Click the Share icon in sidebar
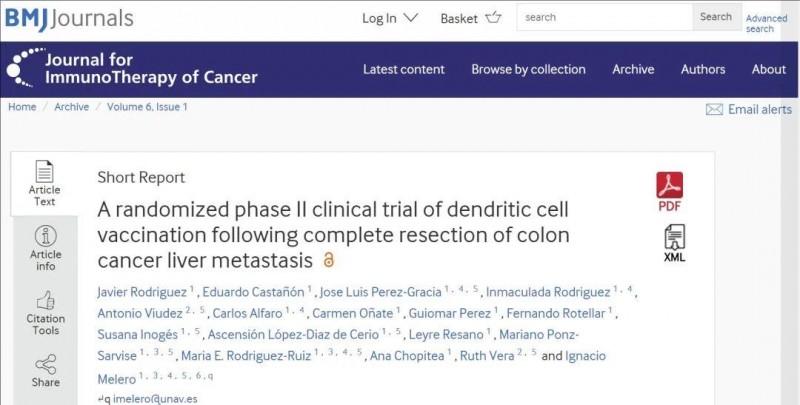The image size is (800, 405). click(45, 365)
